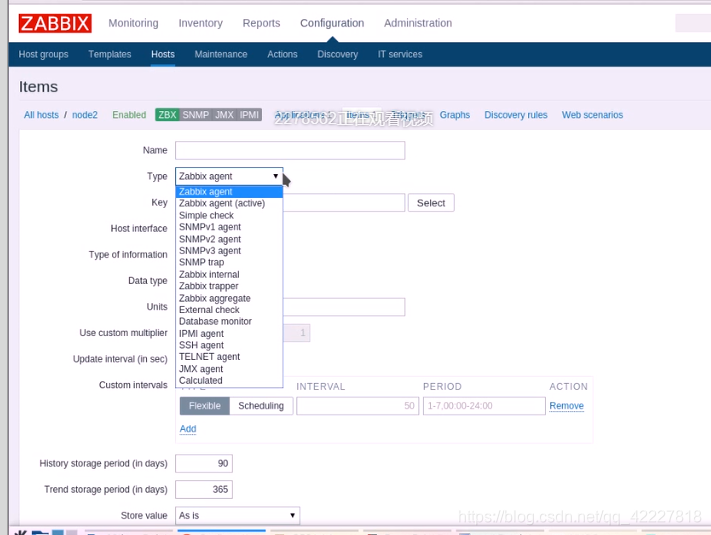This screenshot has height=535, width=711.
Task: Choose SNMPv1 agent type option
Action: pos(229,227)
